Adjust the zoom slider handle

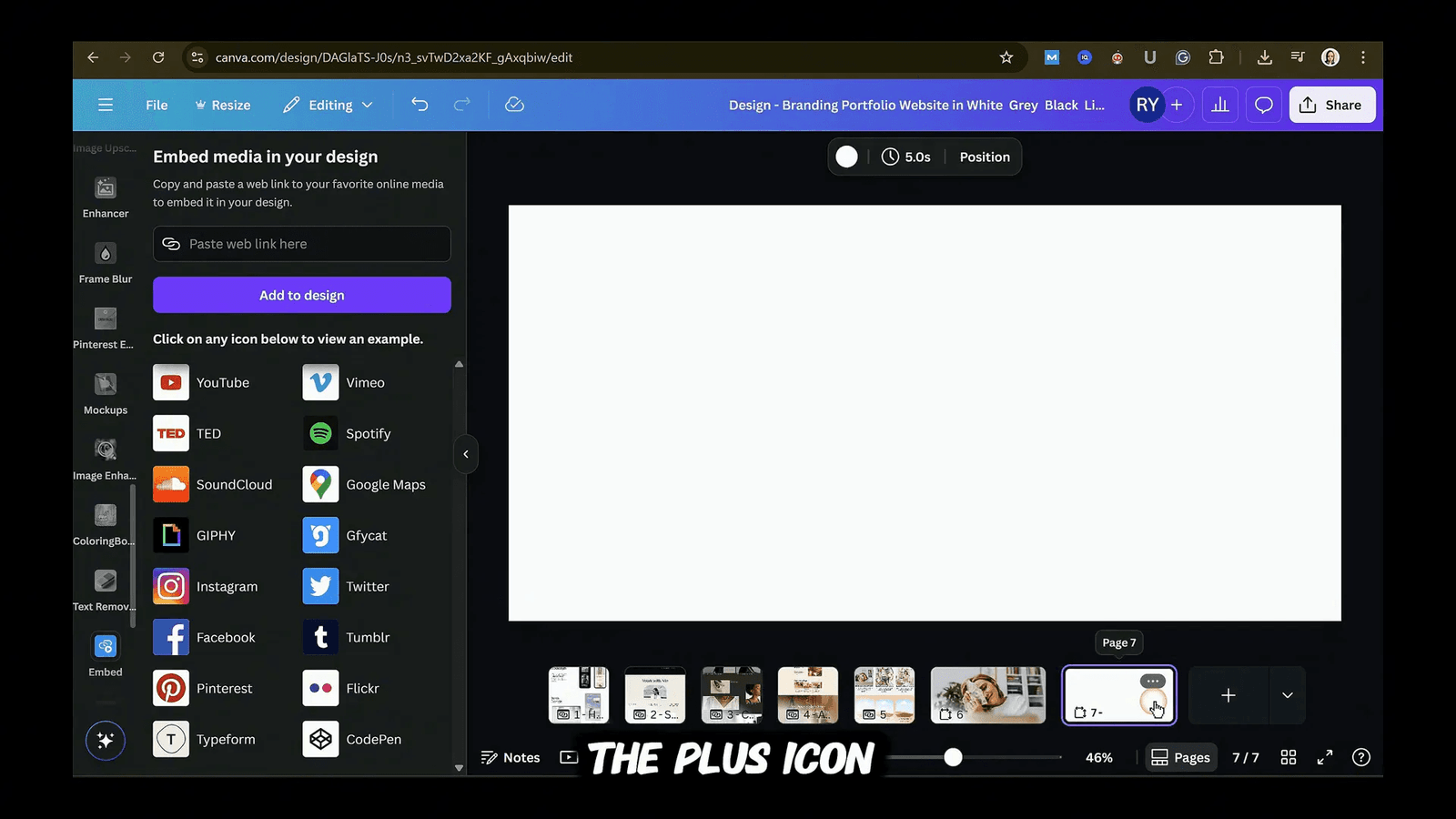[953, 757]
